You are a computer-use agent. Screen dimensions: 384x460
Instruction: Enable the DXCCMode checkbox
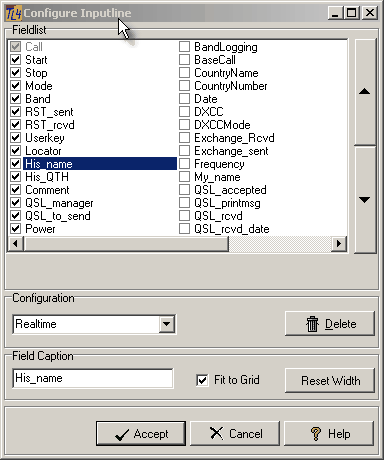point(184,125)
